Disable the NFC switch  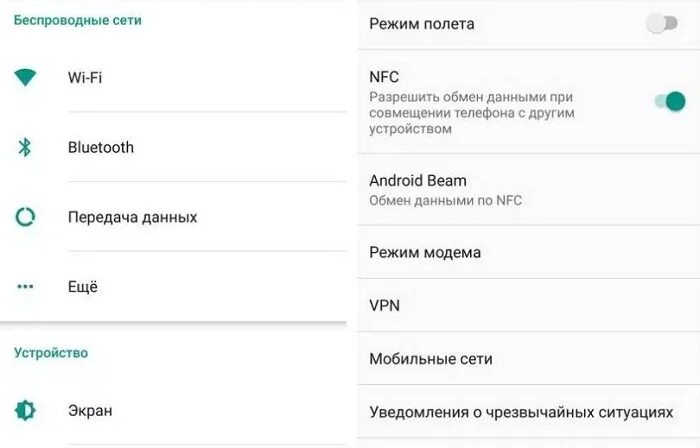pos(670,101)
